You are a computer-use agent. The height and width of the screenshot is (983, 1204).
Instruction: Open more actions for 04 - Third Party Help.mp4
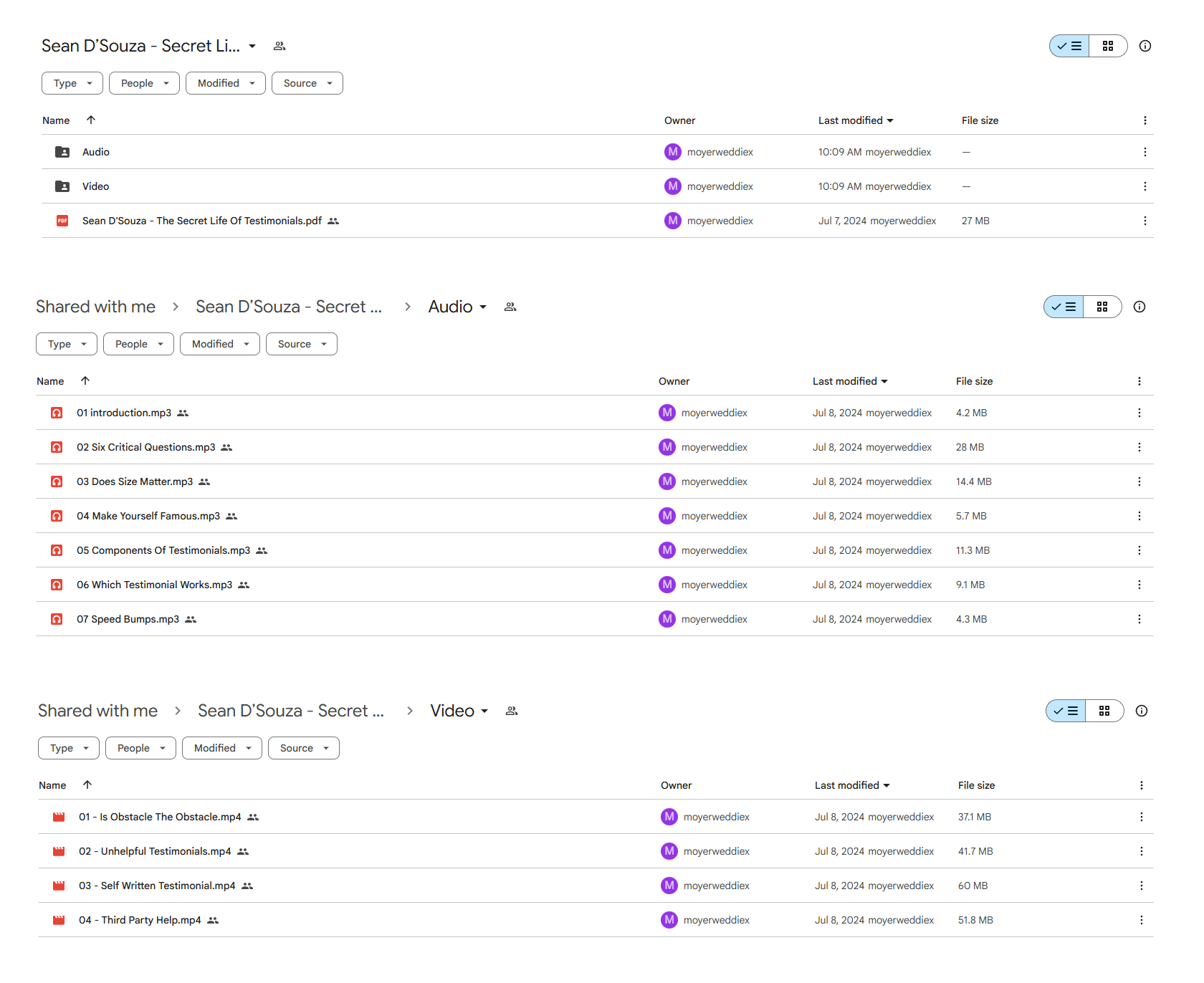(x=1141, y=920)
